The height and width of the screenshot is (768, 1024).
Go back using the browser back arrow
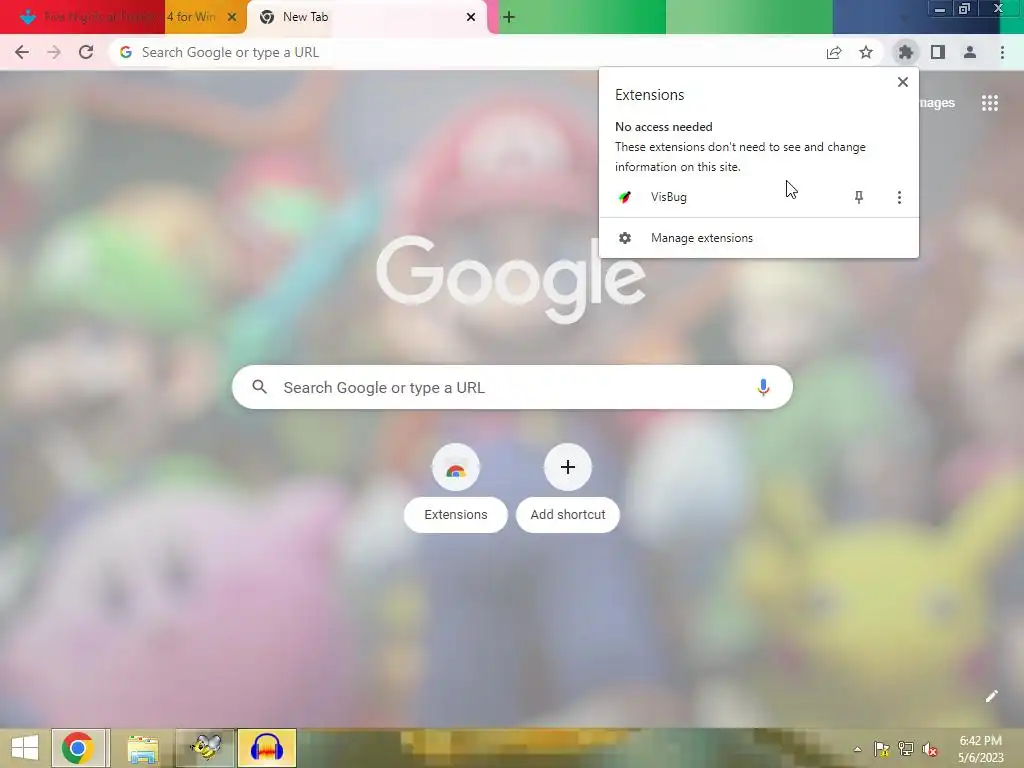pos(22,52)
